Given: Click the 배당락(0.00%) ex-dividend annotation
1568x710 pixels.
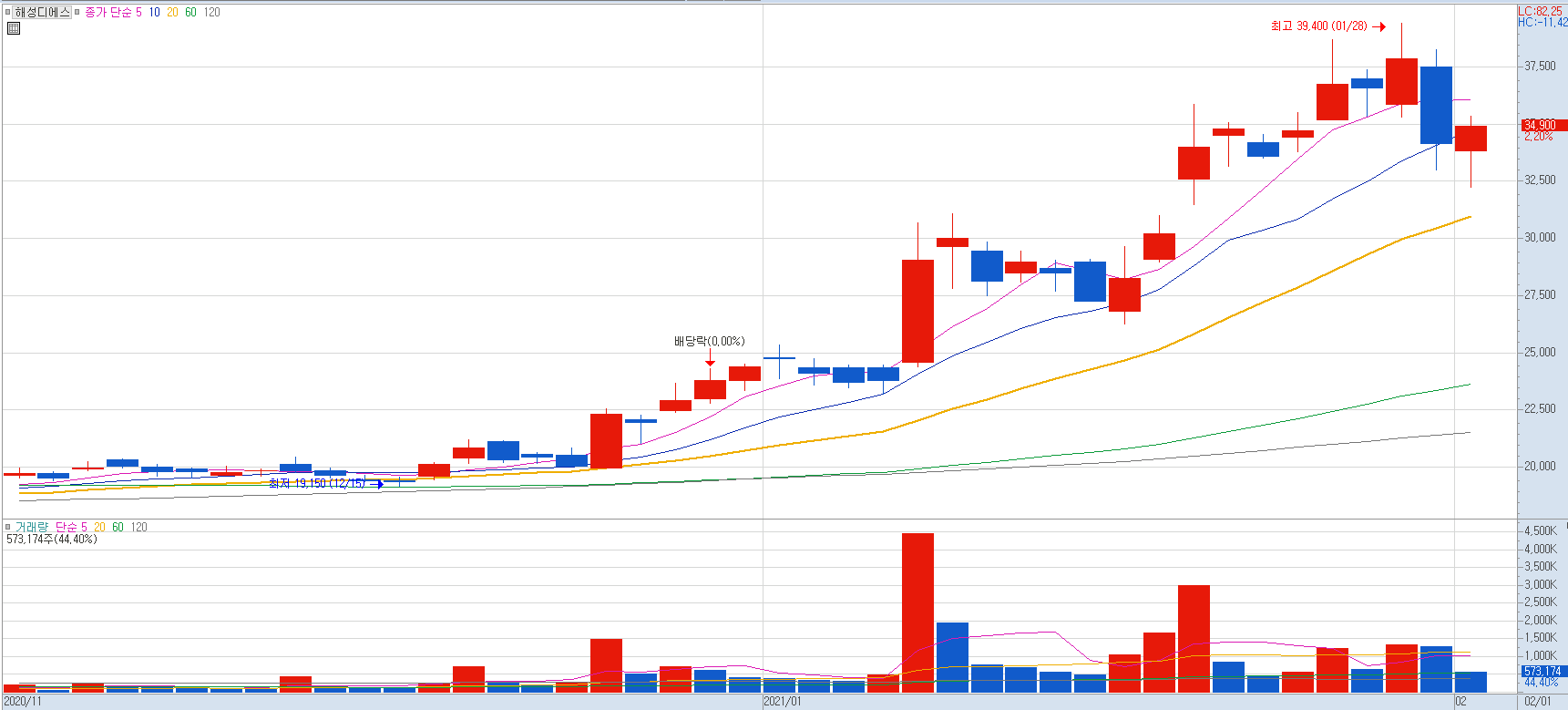Looking at the screenshot, I should pyautogui.click(x=709, y=341).
